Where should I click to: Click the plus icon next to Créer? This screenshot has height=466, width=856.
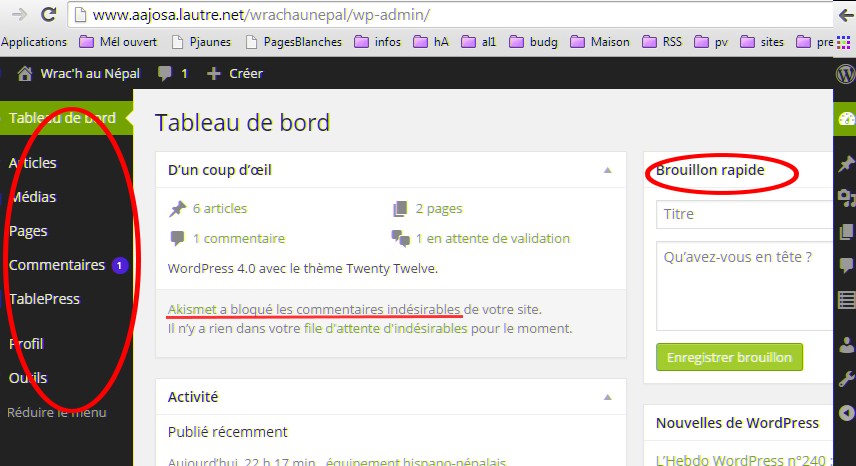(213, 73)
